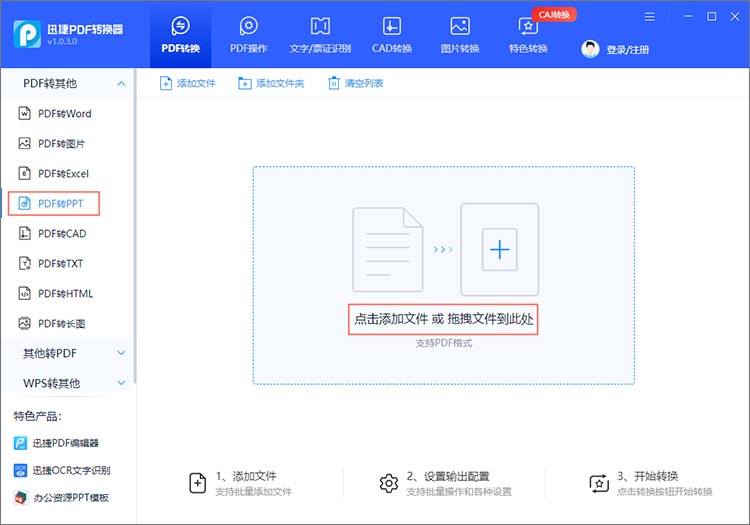750x525 pixels.
Task: Switch to 文字/票证识别 tab
Action: click(x=320, y=34)
